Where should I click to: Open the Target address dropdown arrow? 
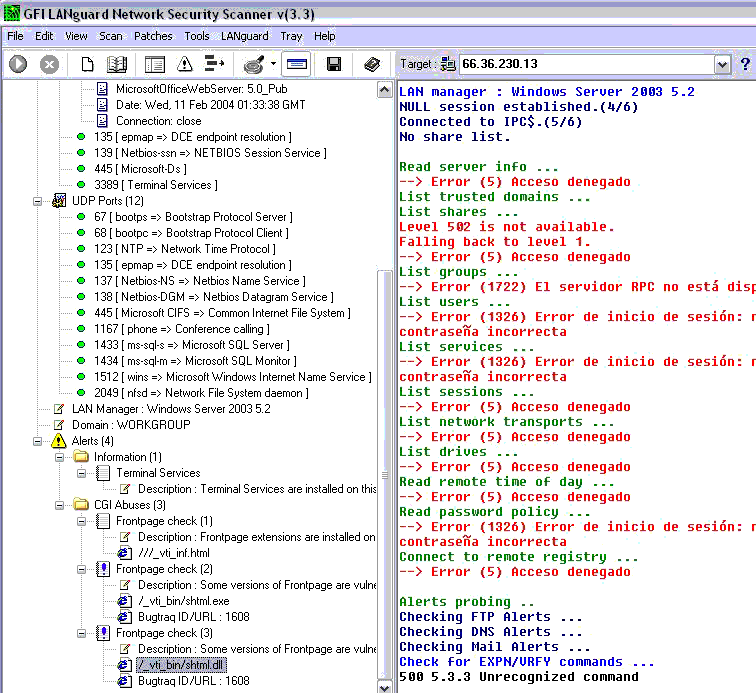722,64
